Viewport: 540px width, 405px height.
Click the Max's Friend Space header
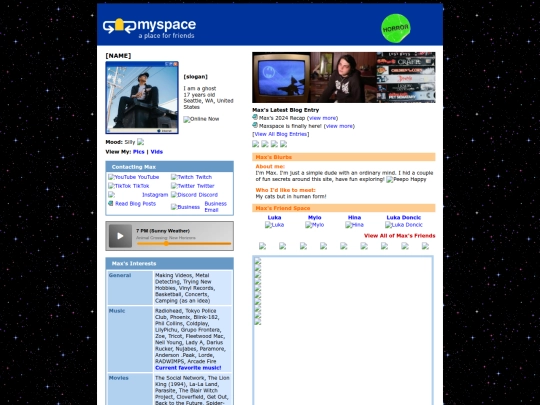[x=344, y=208]
